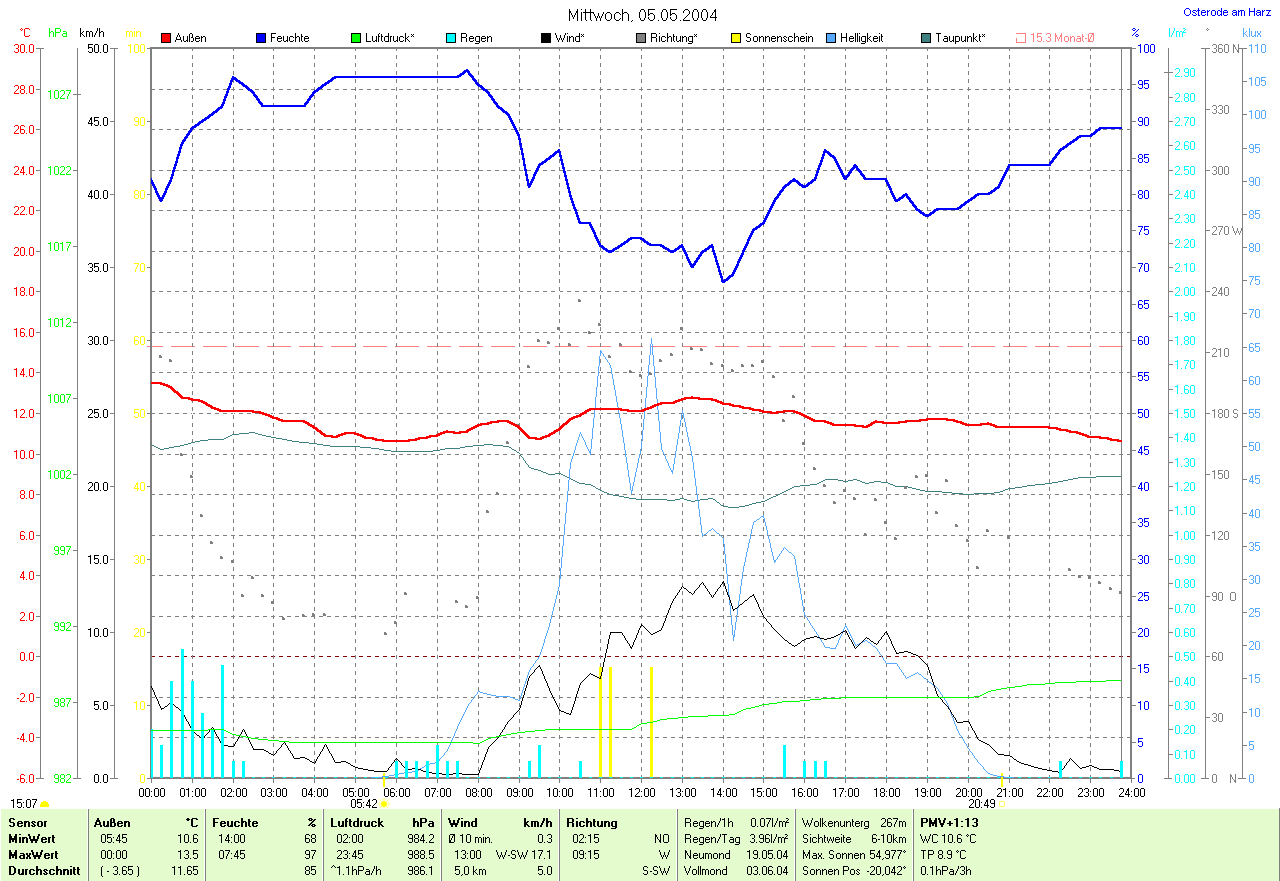
Task: Toggle the 15.3 Monat-Ø average marker
Action: (x=1021, y=38)
